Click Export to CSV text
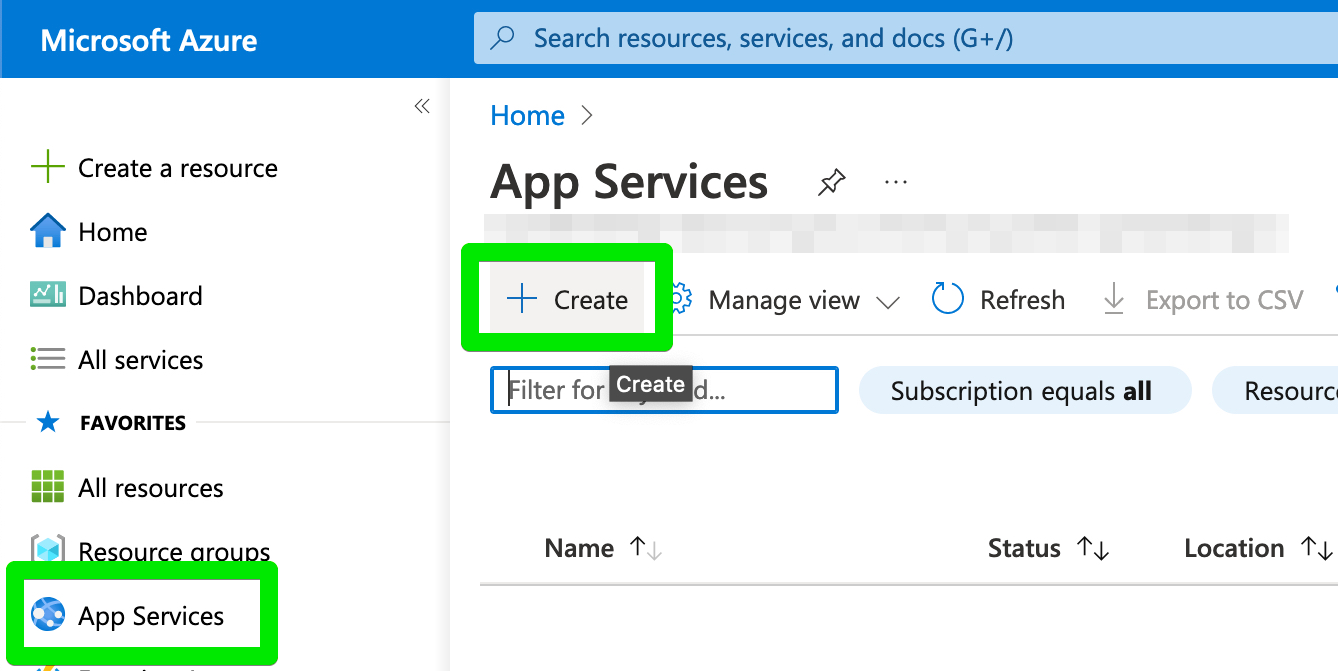 [1224, 300]
